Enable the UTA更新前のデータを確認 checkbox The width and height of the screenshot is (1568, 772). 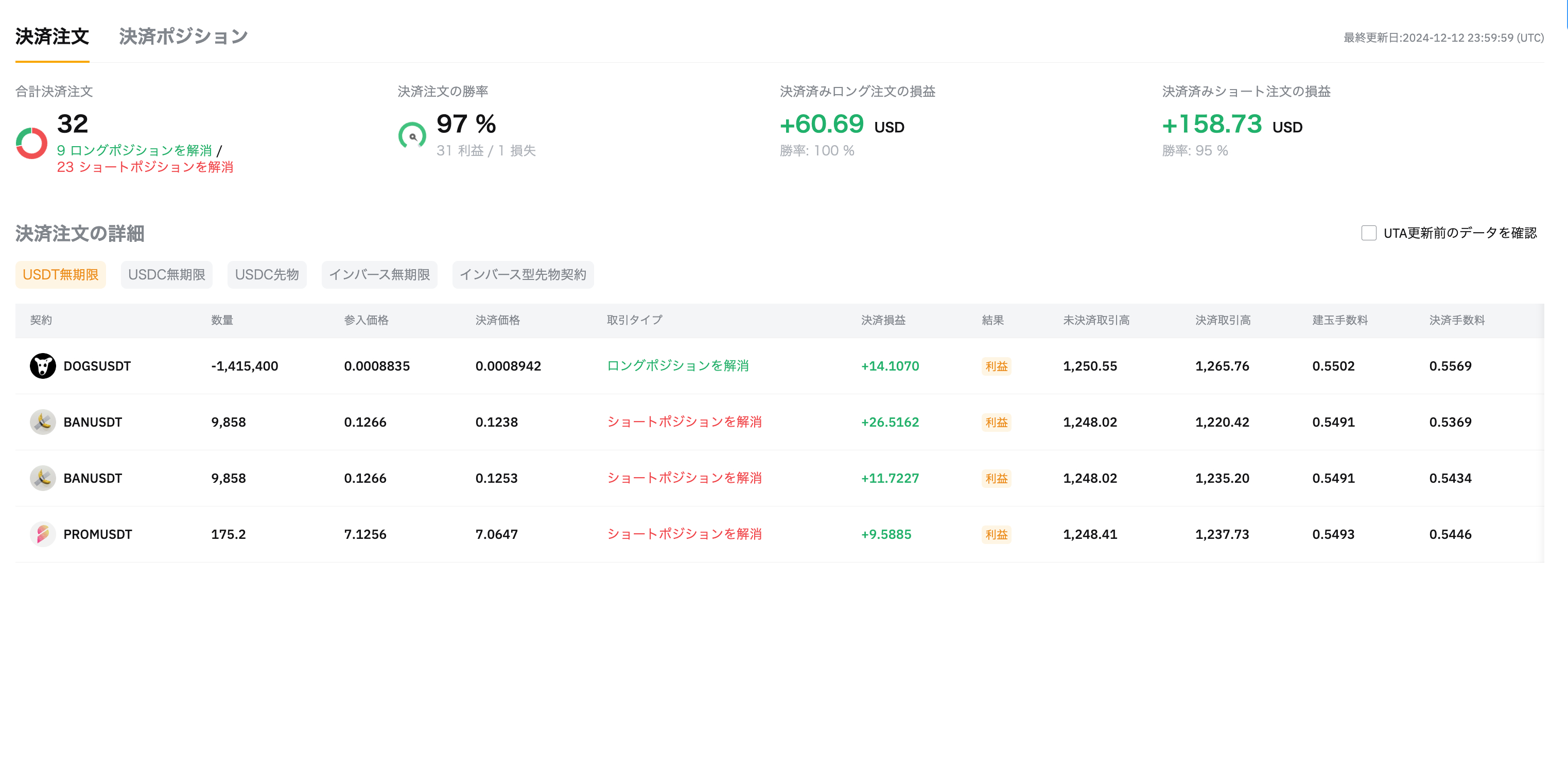click(1368, 233)
